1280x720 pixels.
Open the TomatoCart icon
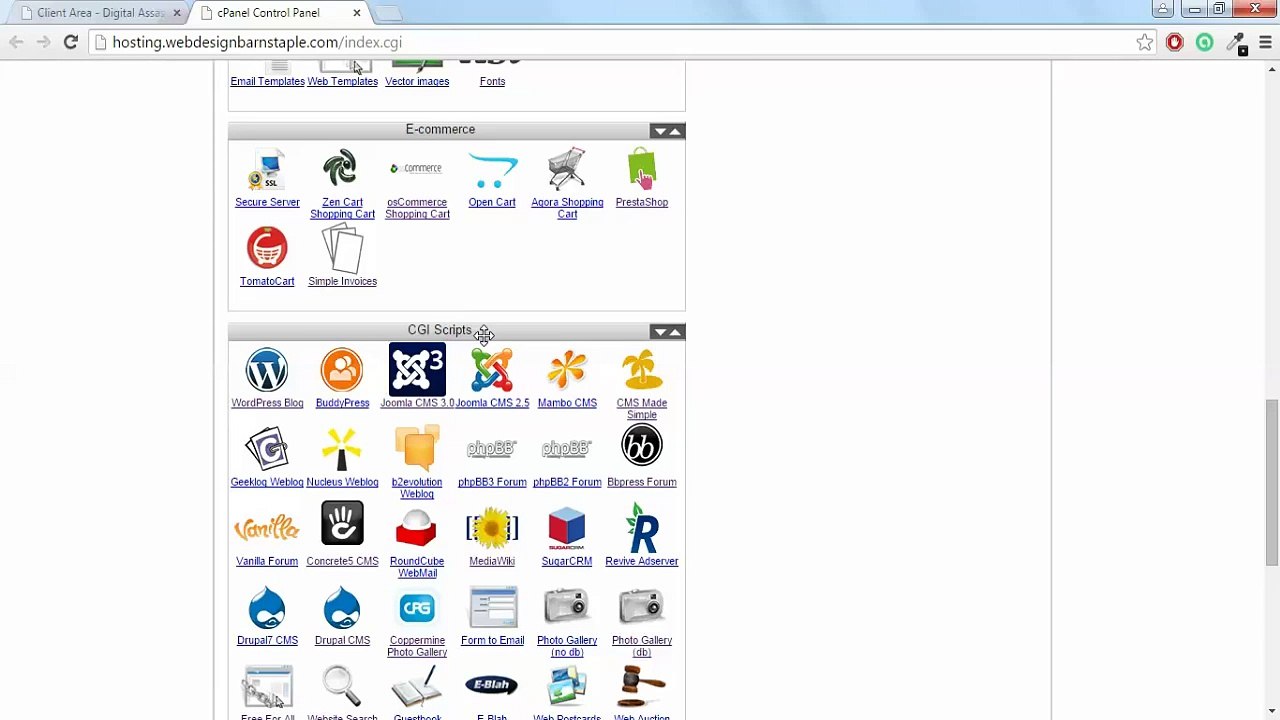click(x=267, y=248)
